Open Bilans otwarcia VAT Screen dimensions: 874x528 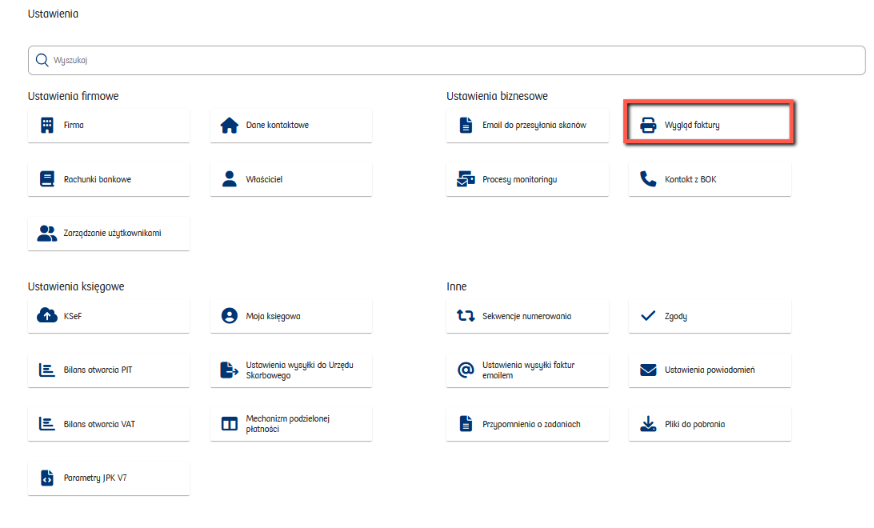[x=109, y=424]
